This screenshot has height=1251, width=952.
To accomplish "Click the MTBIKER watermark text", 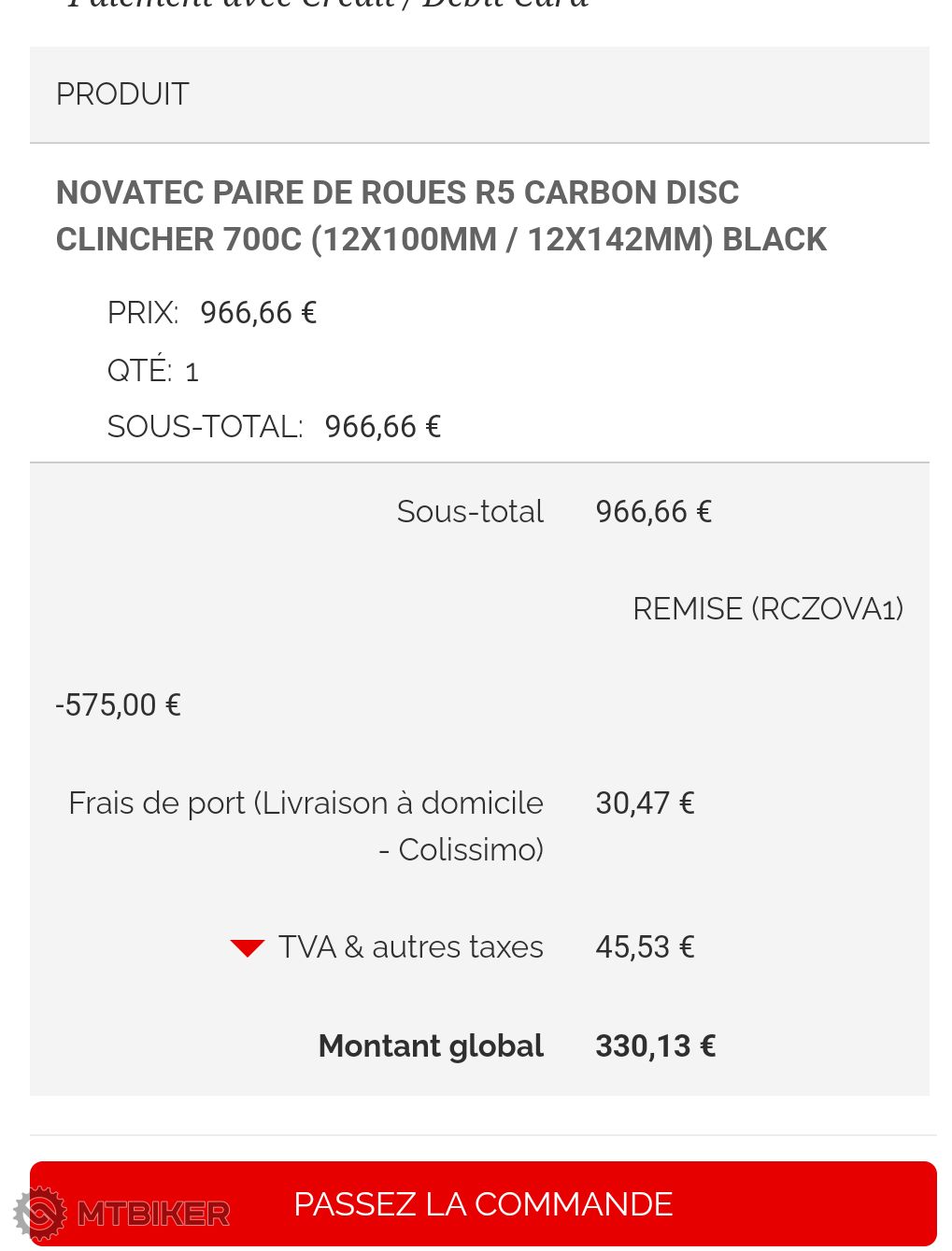I will coord(153,1214).
